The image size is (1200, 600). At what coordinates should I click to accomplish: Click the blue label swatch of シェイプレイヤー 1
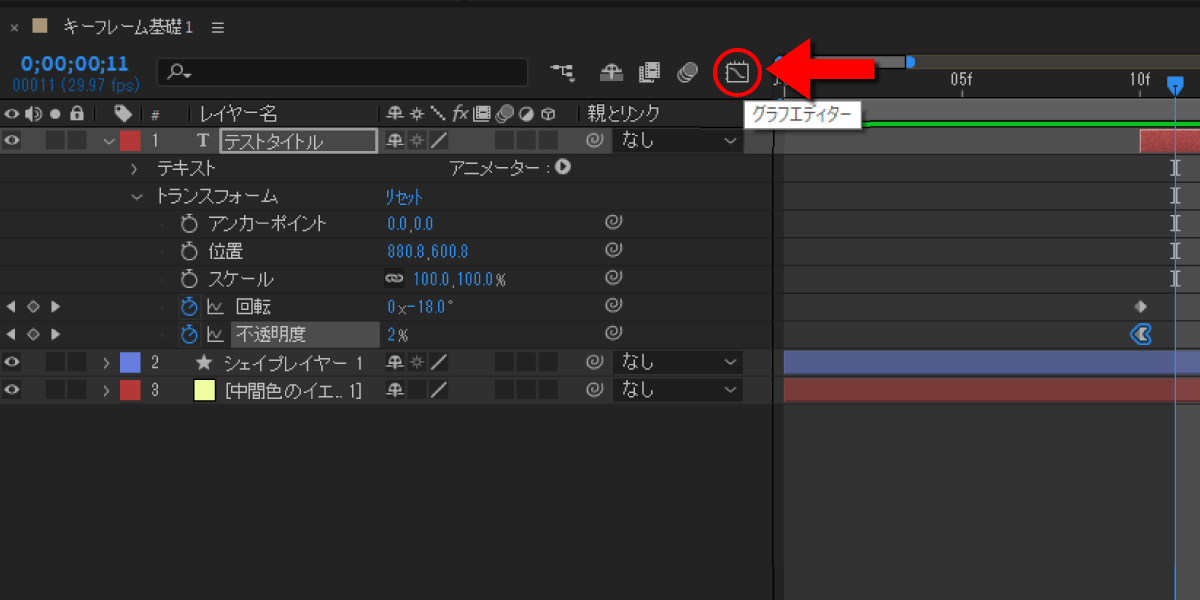pyautogui.click(x=130, y=362)
